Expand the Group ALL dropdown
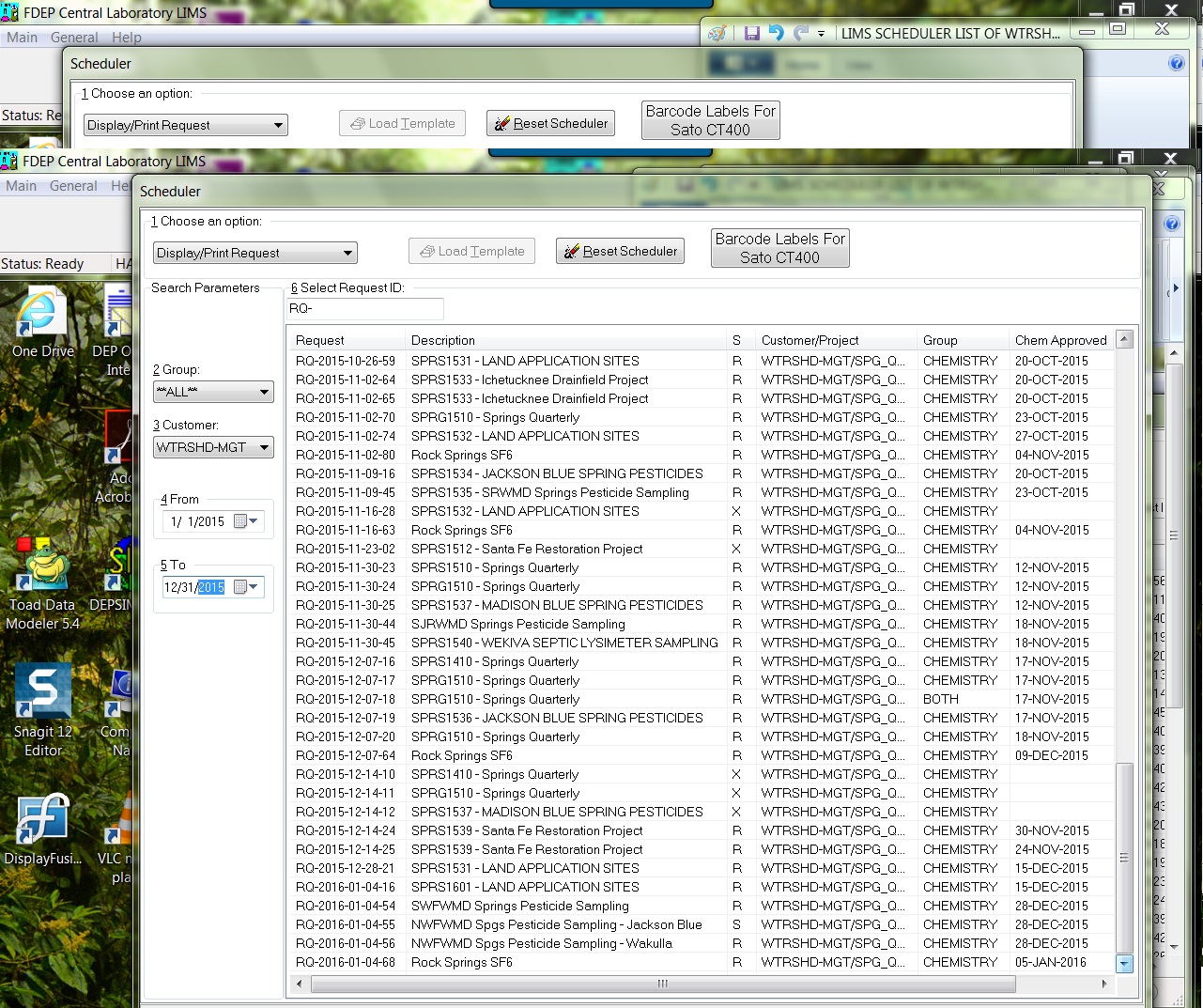Image resolution: width=1203 pixels, height=1008 pixels. click(213, 392)
